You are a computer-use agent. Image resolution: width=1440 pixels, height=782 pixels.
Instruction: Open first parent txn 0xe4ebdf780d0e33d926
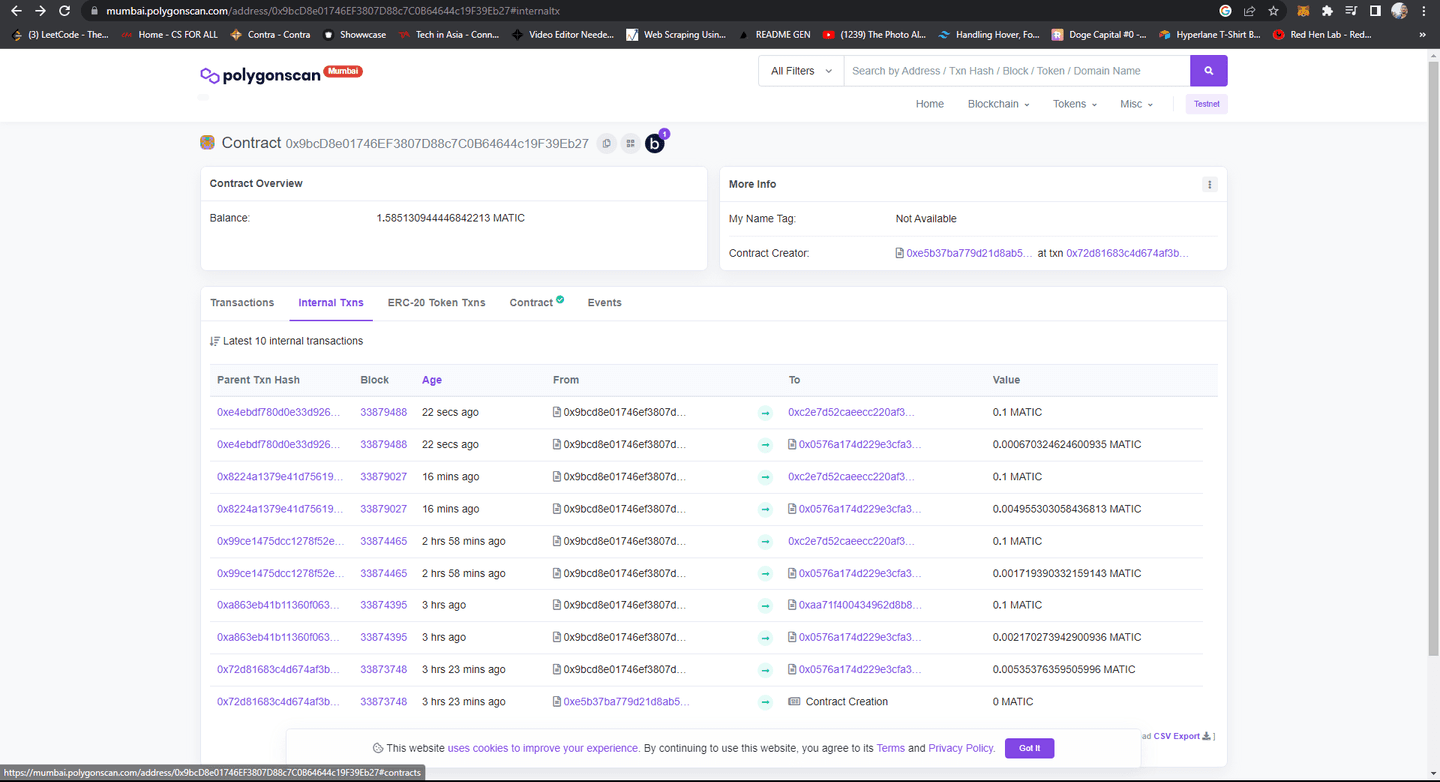pos(279,413)
